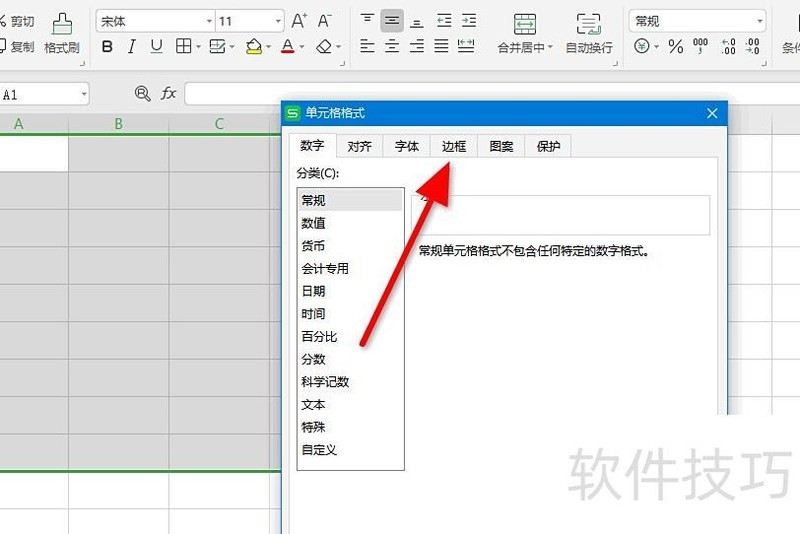Toggle Auto Wrap (自动换行)
Image resolution: width=800 pixels, height=534 pixels.
[589, 34]
